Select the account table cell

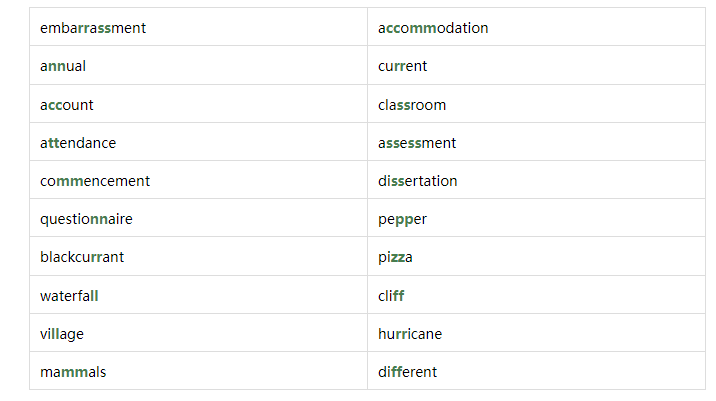click(x=199, y=104)
